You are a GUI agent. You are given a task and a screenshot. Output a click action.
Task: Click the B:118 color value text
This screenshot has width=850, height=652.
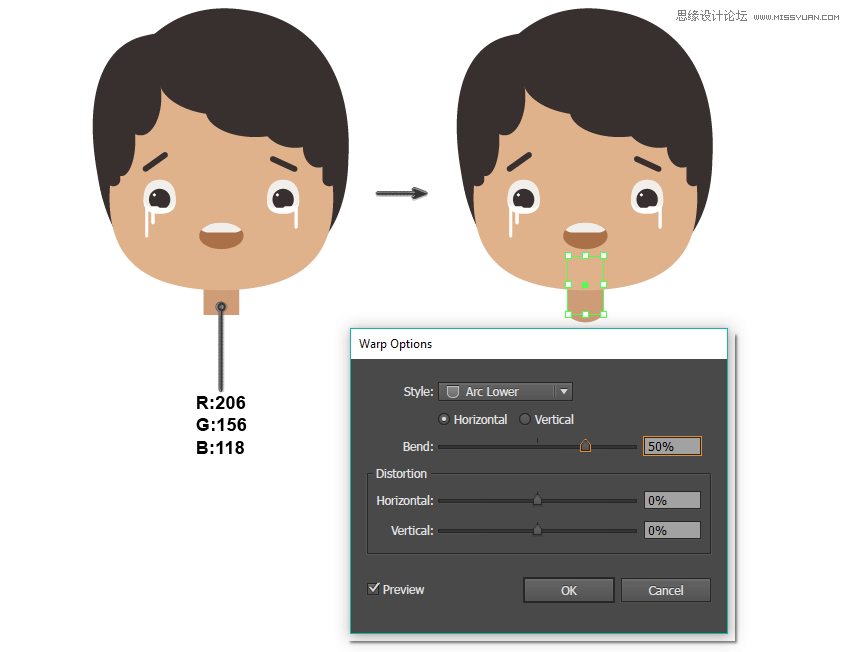coord(220,448)
